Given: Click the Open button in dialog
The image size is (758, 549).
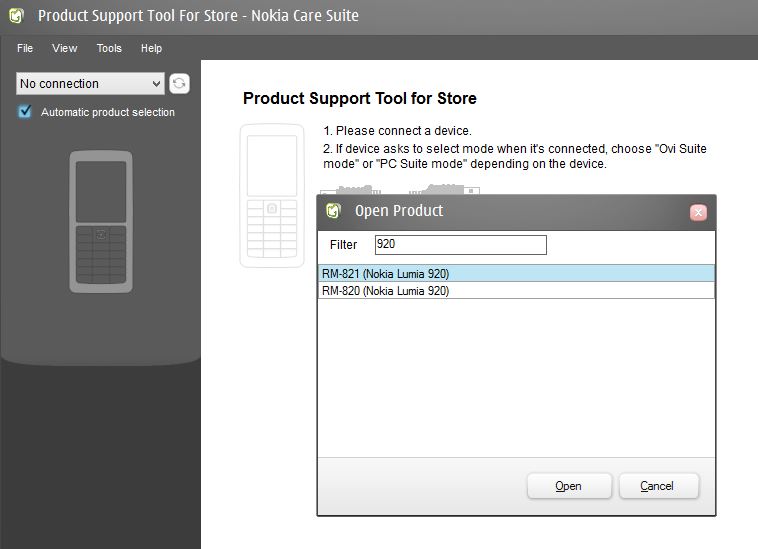Looking at the screenshot, I should [x=569, y=486].
